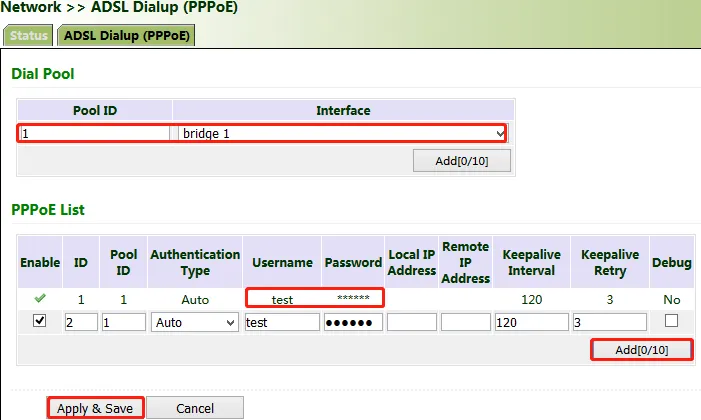Switch to the Status tab

(29, 35)
